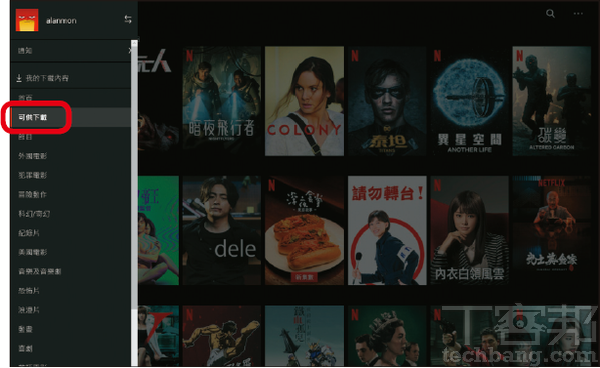Viewport: 600px width, 368px height.
Task: Click the download arrow icon beside 我的下載內容
Action: click(x=19, y=78)
